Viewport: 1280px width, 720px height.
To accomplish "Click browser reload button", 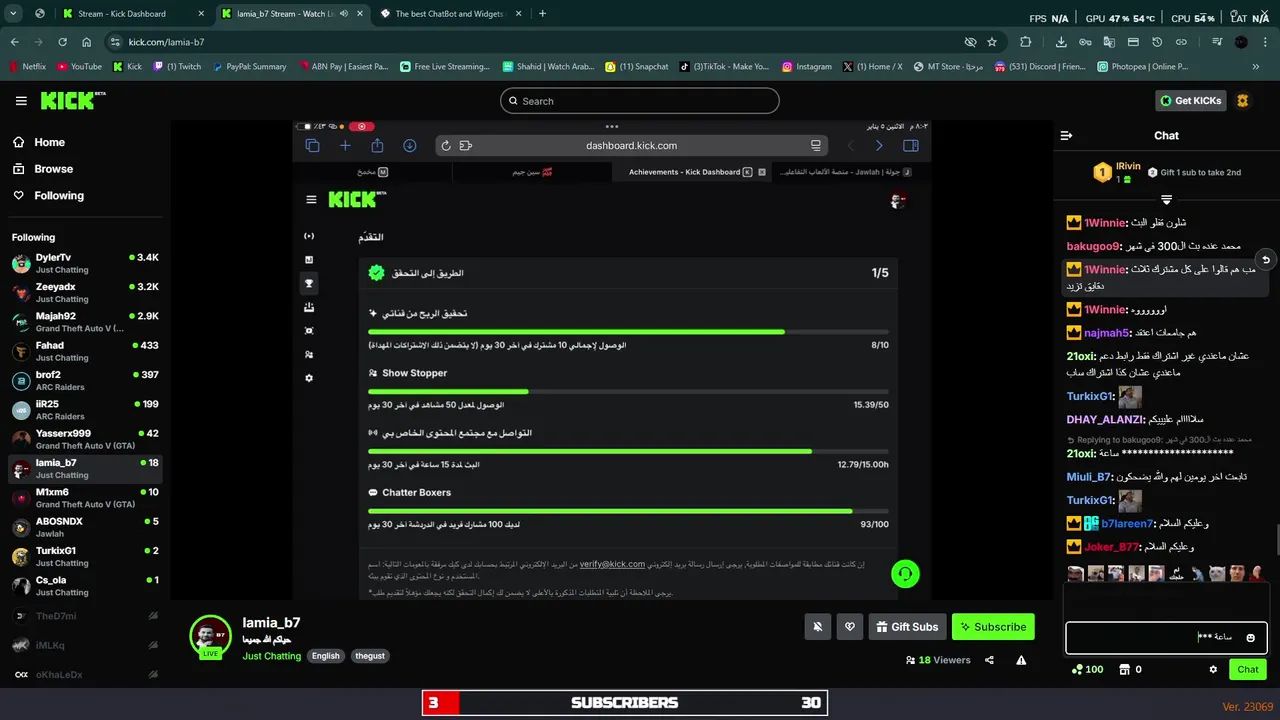I will [x=62, y=42].
